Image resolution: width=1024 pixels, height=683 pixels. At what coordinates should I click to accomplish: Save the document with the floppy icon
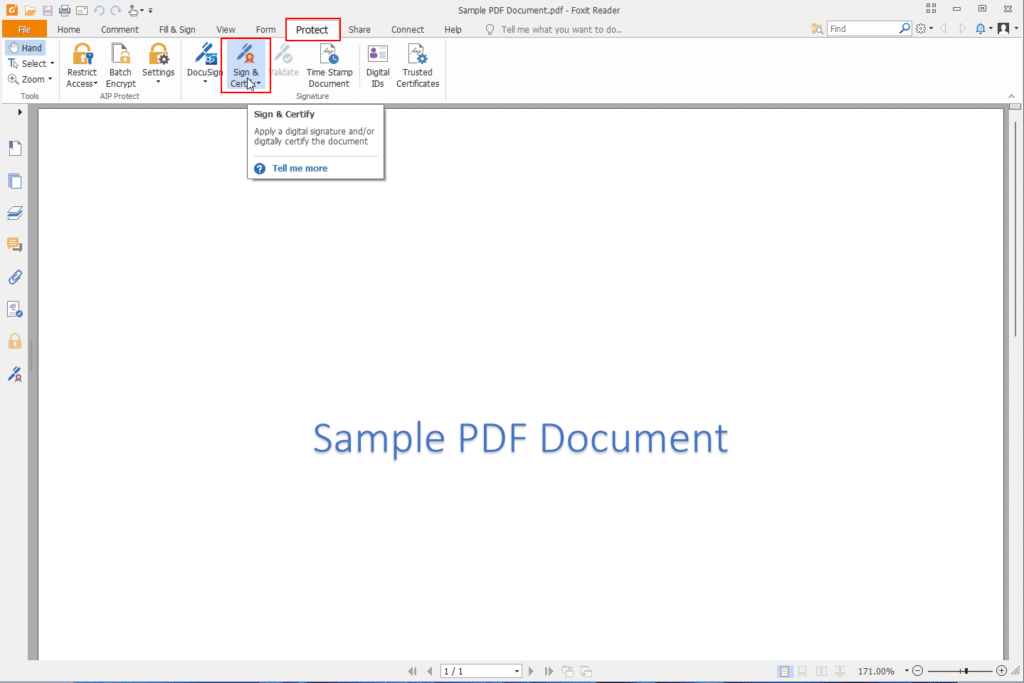click(x=47, y=10)
